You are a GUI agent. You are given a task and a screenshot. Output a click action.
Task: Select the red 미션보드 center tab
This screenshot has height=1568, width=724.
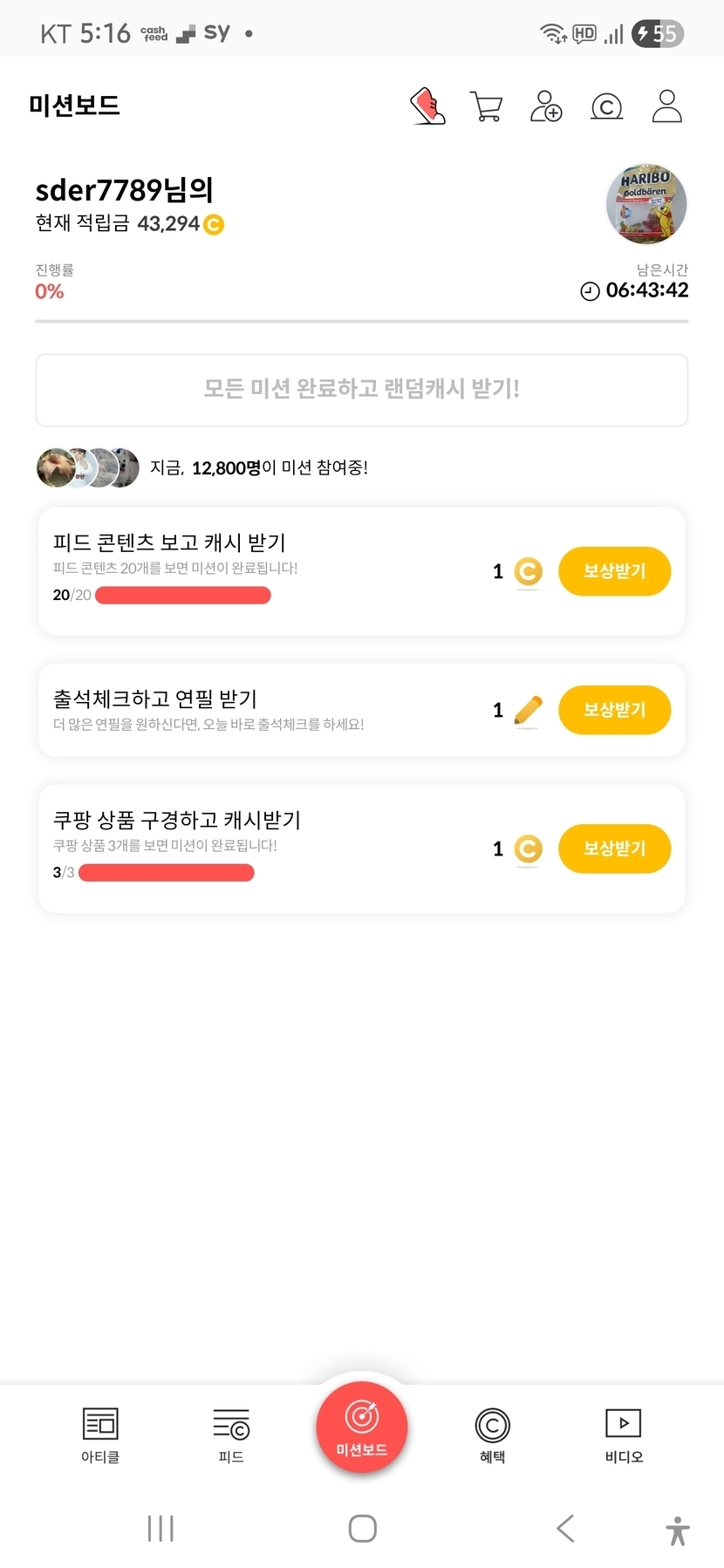coord(362,1428)
